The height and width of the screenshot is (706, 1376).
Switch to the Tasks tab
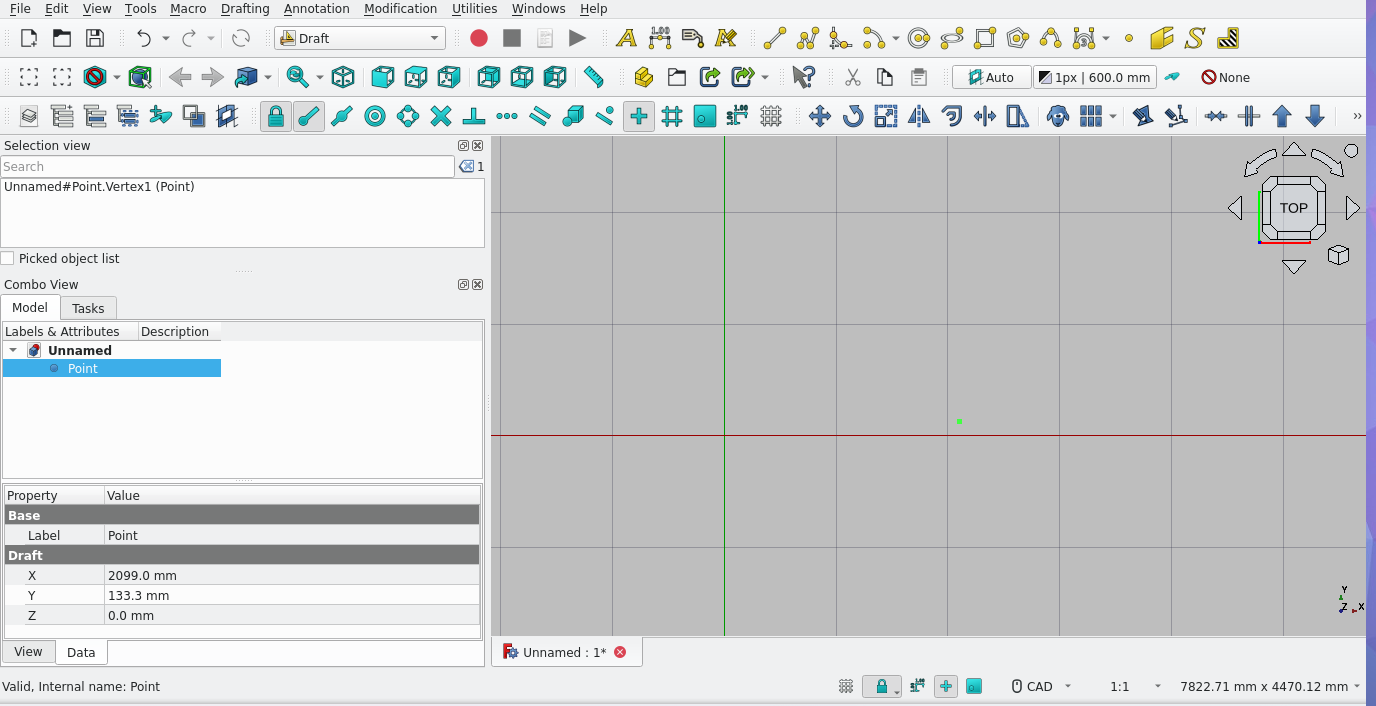click(x=88, y=308)
